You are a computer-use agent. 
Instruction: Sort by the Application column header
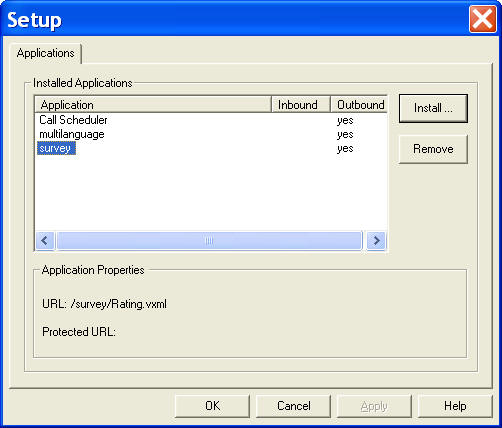pyautogui.click(x=153, y=105)
